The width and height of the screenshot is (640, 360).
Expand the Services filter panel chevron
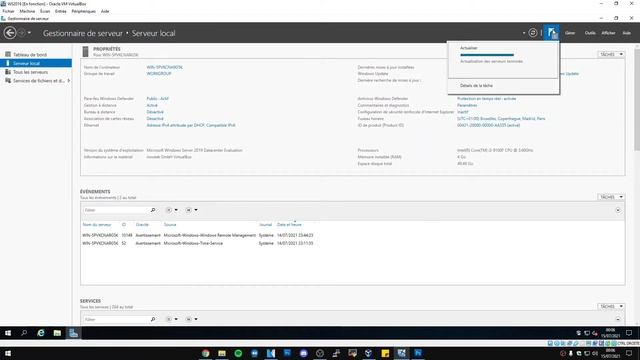pyautogui.click(x=618, y=319)
